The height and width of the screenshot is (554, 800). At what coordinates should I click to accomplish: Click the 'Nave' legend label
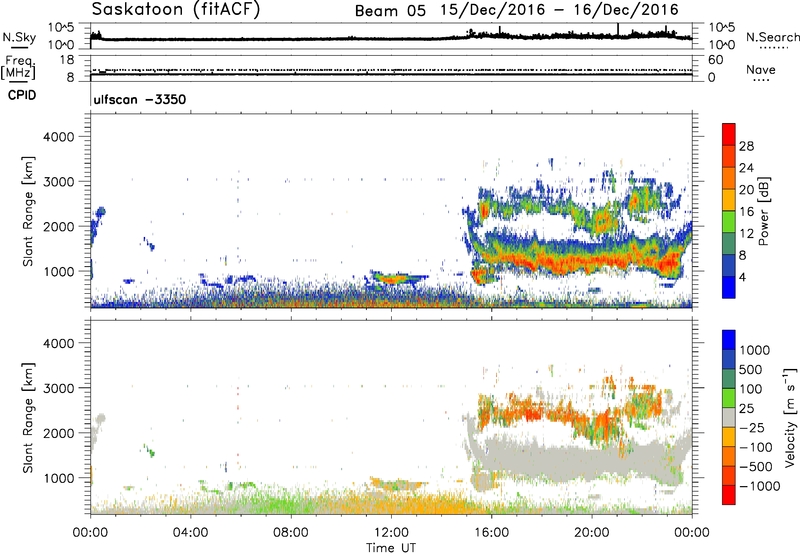point(760,69)
